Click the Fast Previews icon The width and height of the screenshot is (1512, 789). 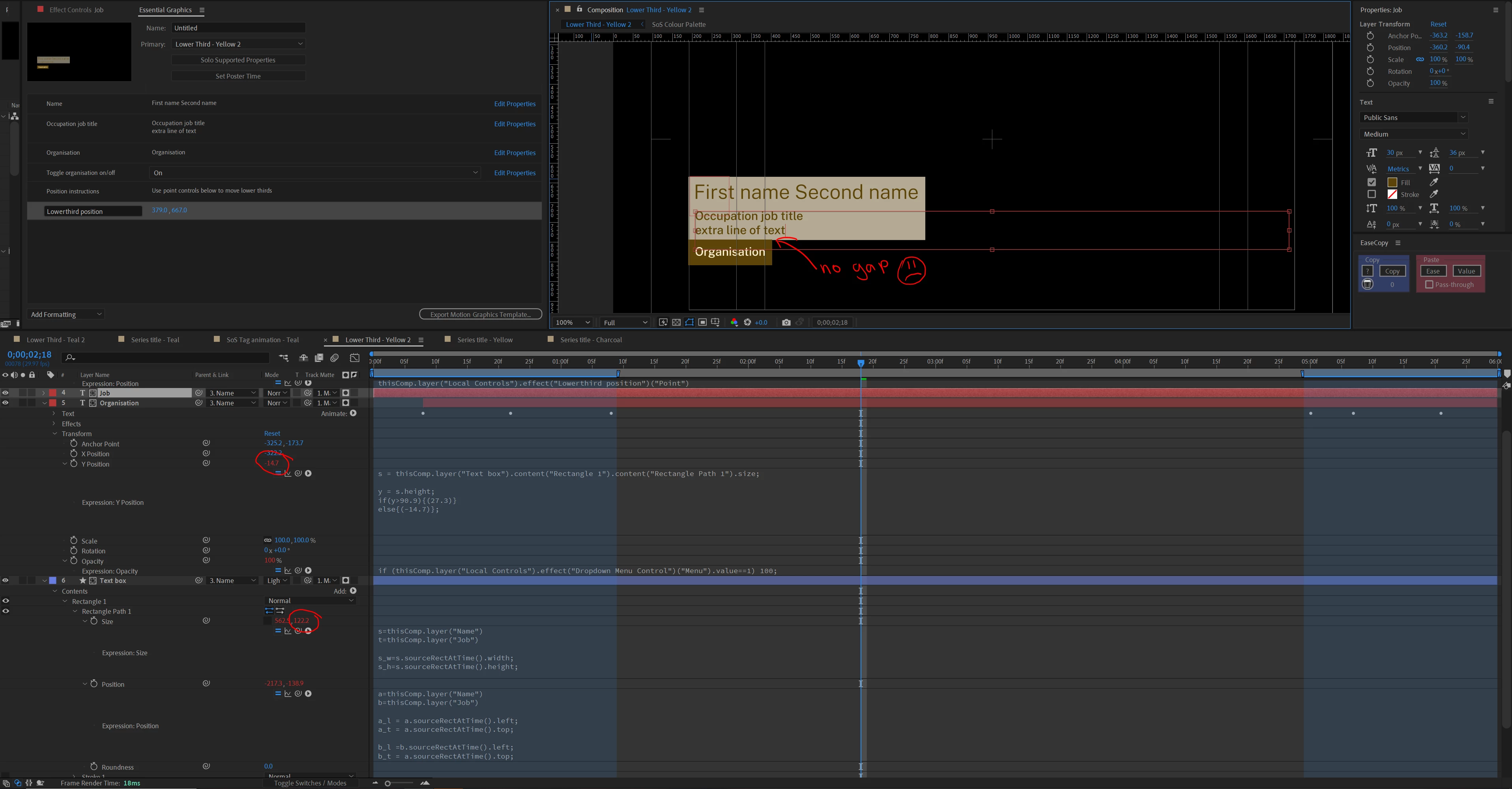tap(663, 322)
